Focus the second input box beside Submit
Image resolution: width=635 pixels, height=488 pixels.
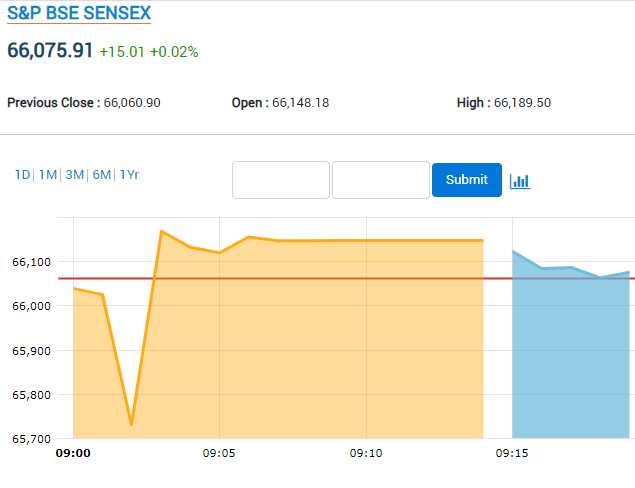pos(381,180)
